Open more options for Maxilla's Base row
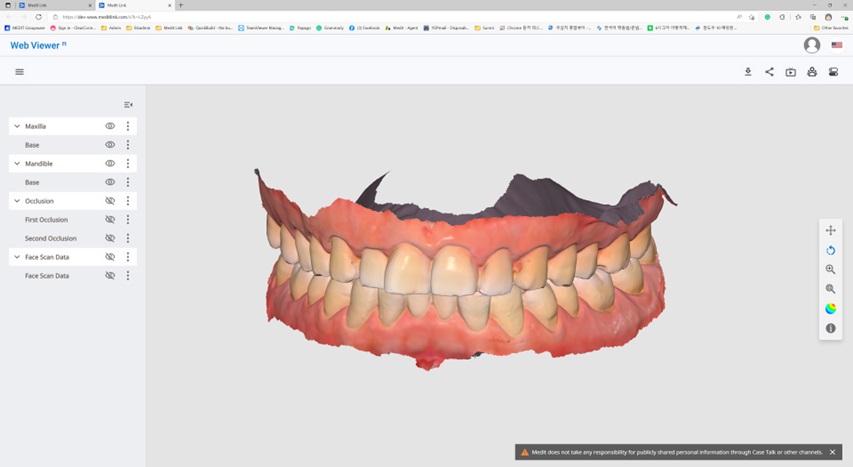The width and height of the screenshot is (853, 467). coord(128,145)
